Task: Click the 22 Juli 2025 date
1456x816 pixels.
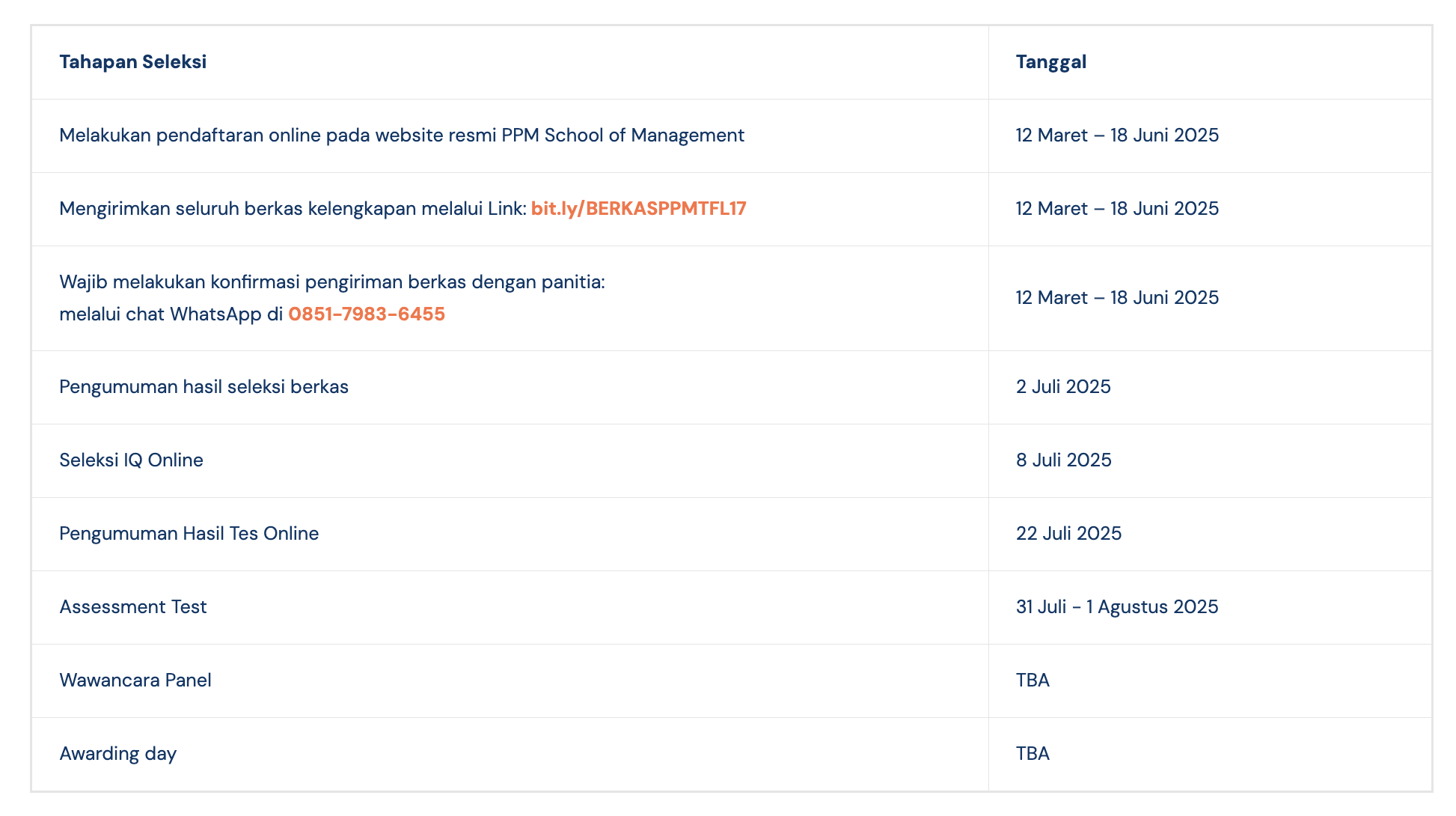Action: point(1068,534)
